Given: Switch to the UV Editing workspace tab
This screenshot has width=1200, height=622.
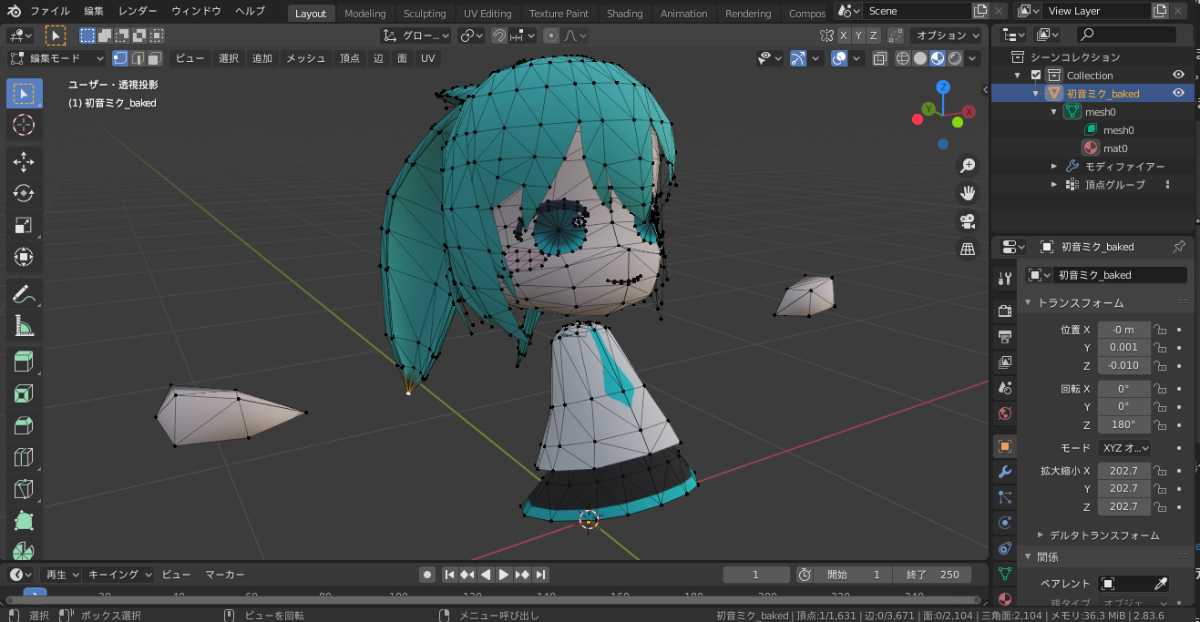Looking at the screenshot, I should (487, 13).
